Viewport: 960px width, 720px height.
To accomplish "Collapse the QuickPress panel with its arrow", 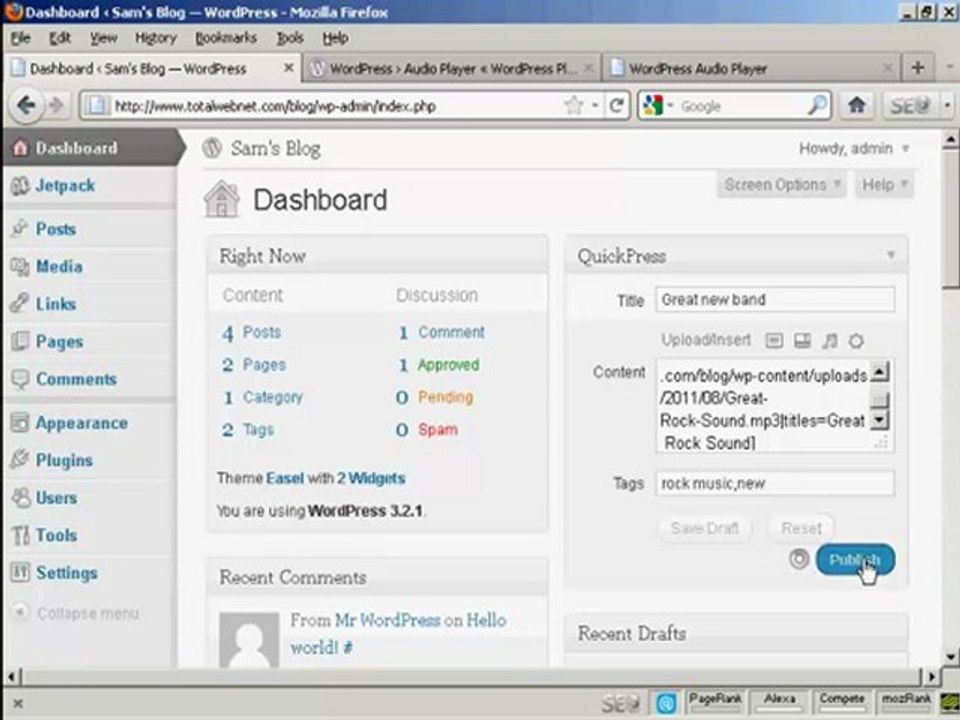I will (891, 254).
